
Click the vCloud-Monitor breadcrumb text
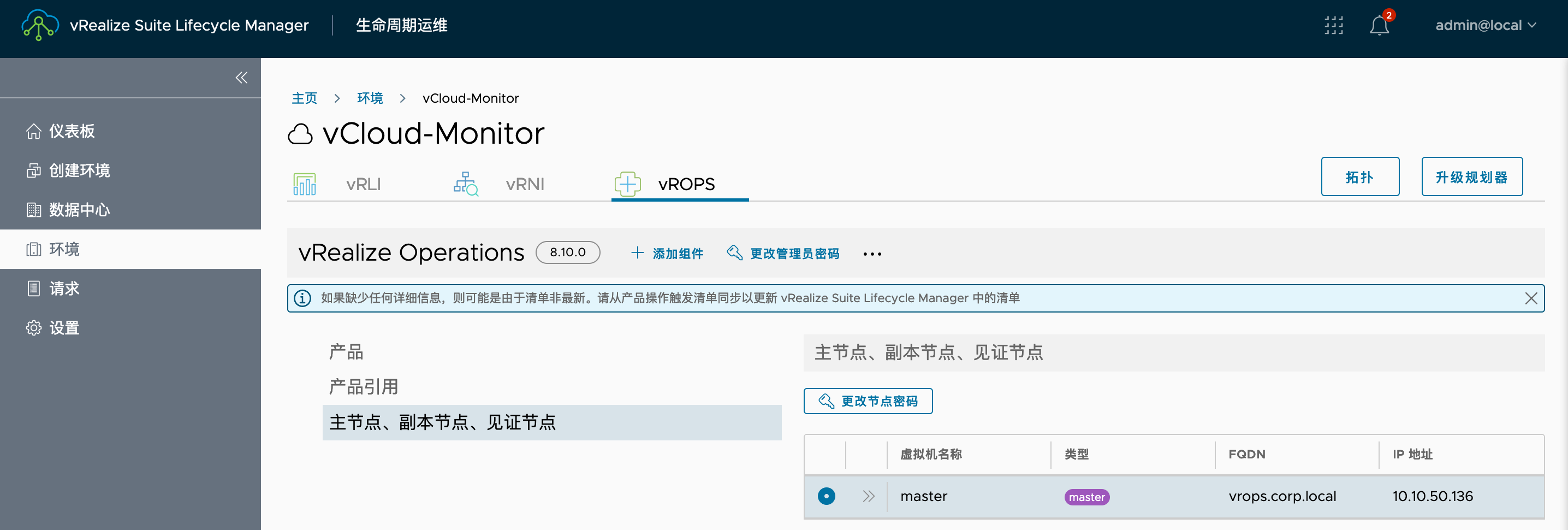point(471,98)
